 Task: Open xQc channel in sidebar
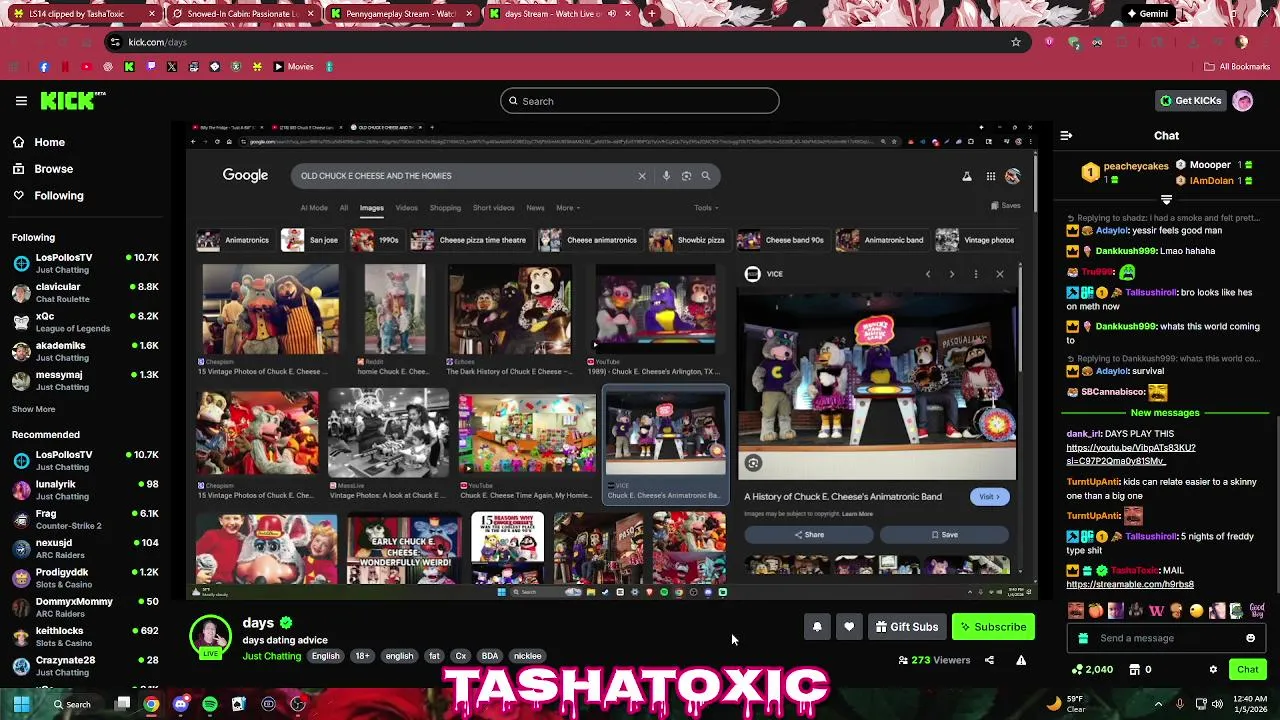(85, 322)
